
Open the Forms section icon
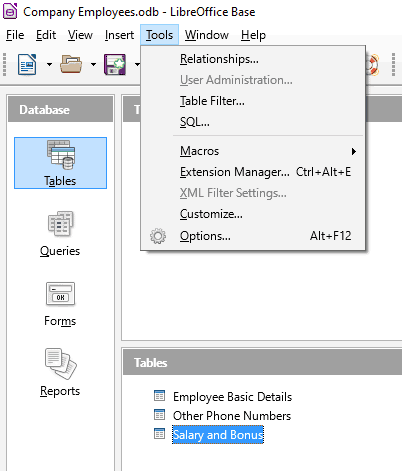[60, 294]
